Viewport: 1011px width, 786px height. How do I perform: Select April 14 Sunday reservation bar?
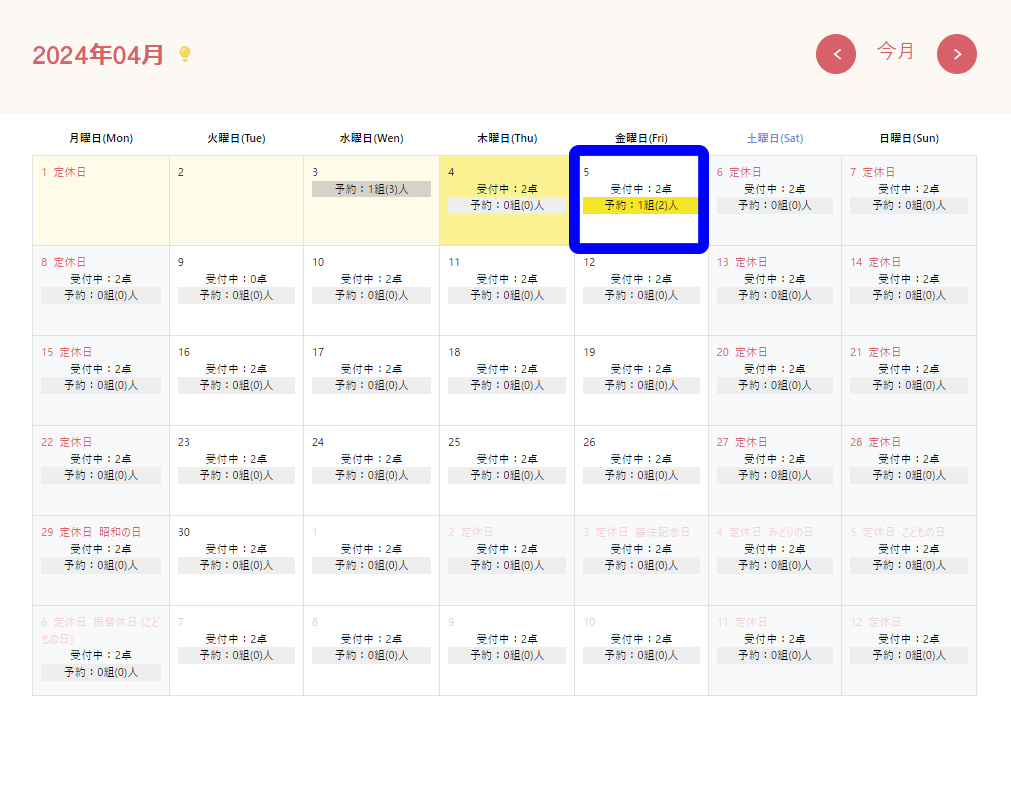(x=908, y=295)
